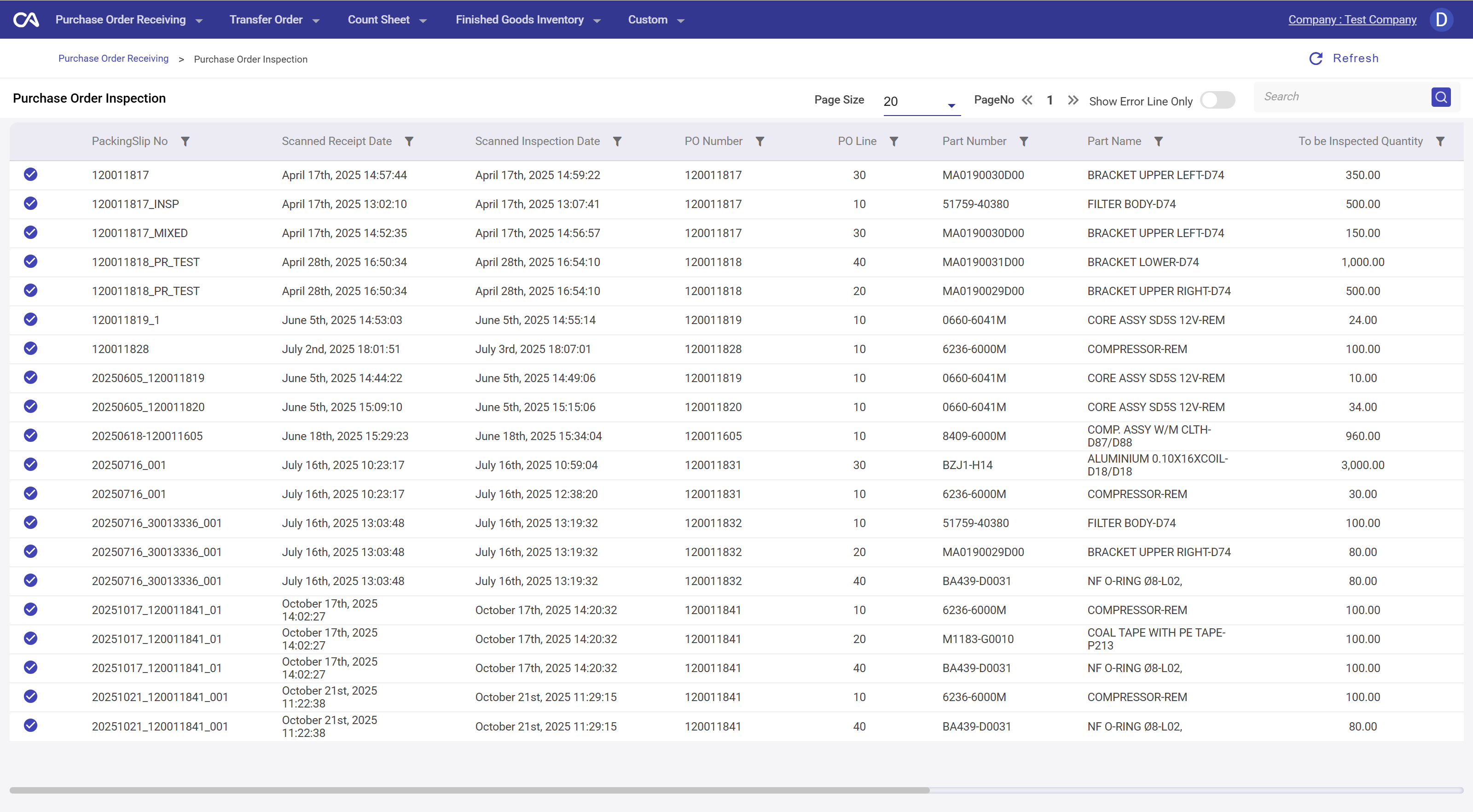Expand the Finished Goods Inventory menu arrow
1473x812 pixels.
pos(597,21)
